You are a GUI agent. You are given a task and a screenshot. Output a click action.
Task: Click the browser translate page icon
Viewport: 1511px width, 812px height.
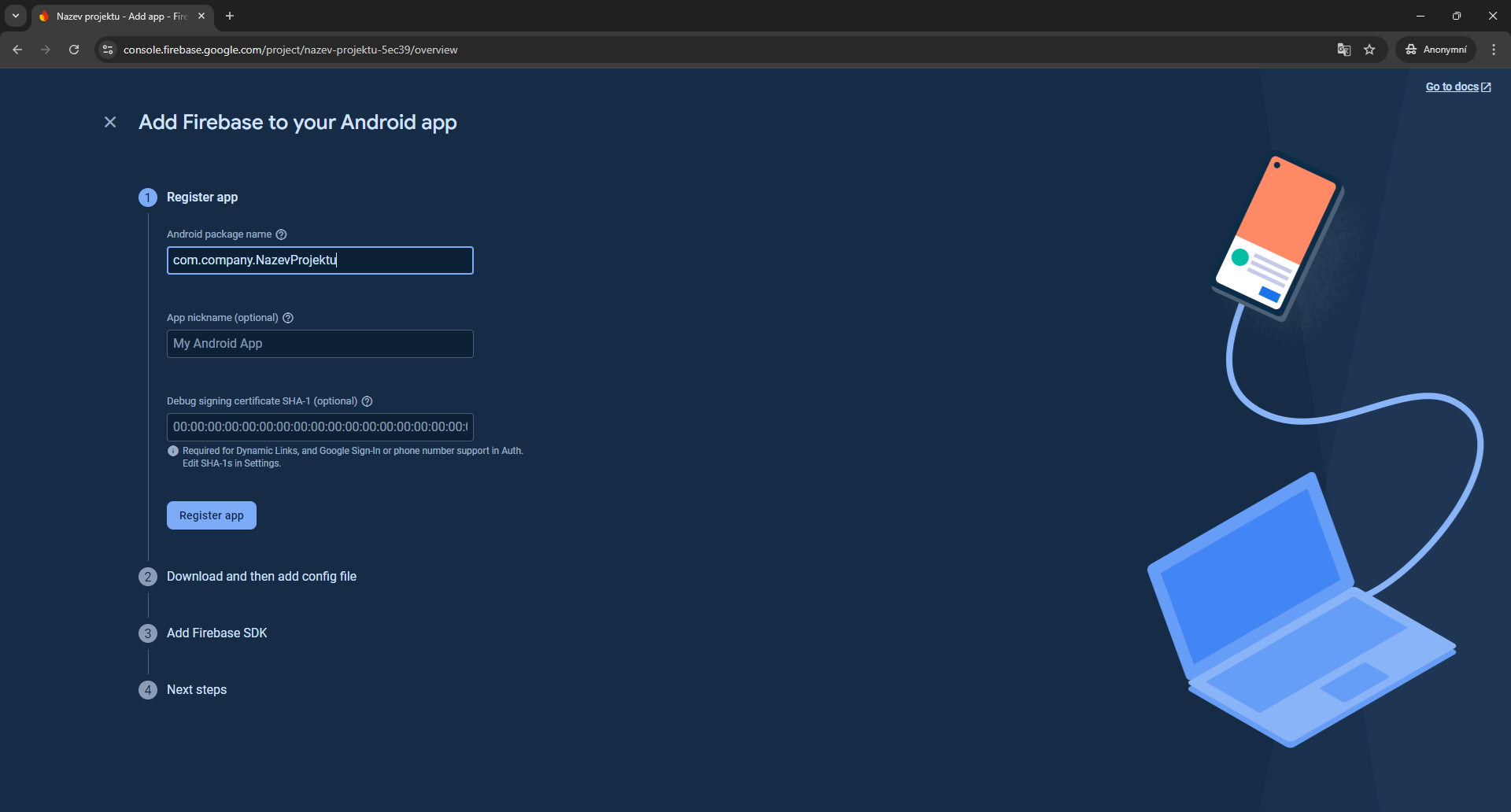coord(1343,50)
